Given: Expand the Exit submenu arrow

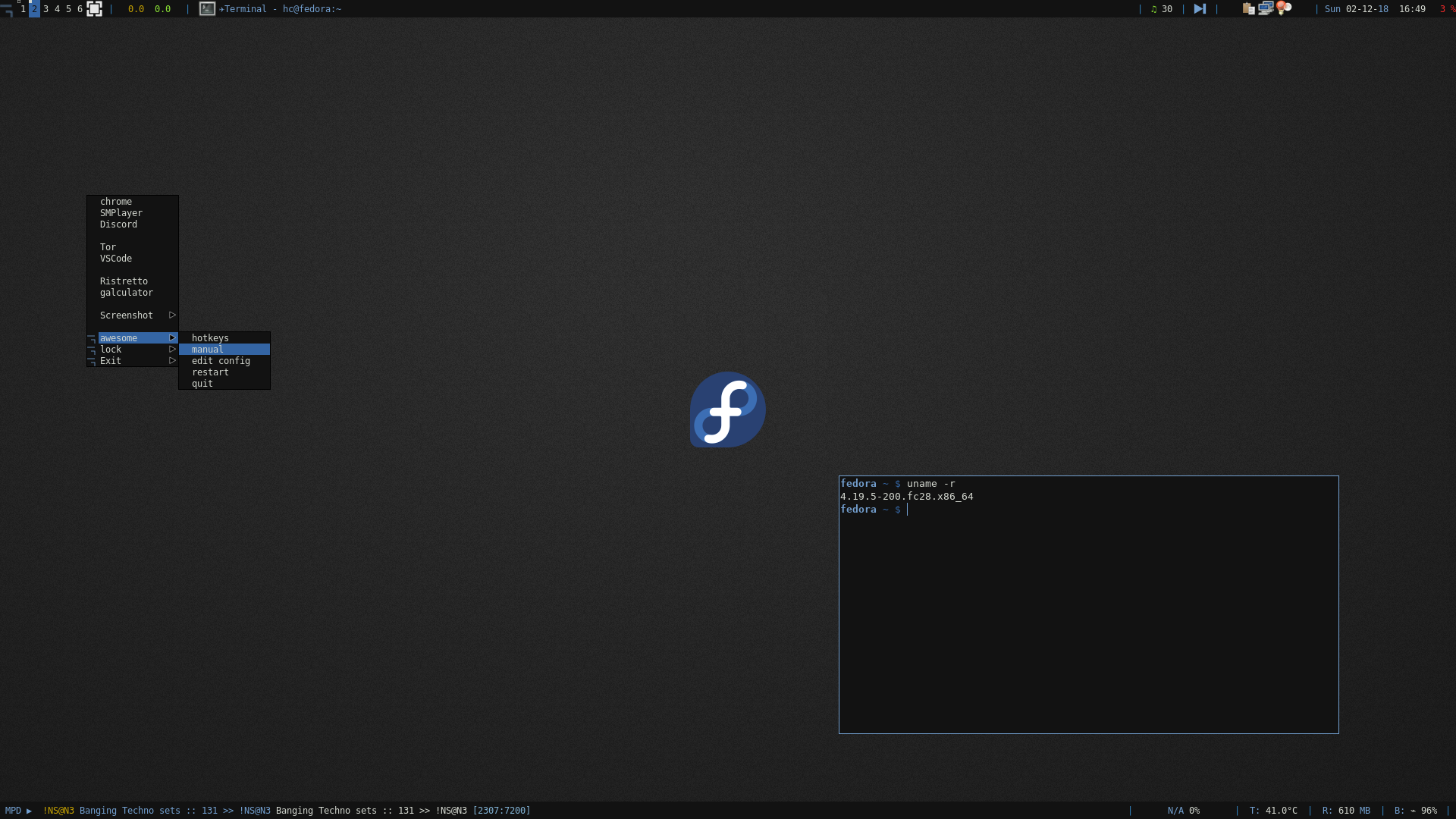Looking at the screenshot, I should point(172,361).
